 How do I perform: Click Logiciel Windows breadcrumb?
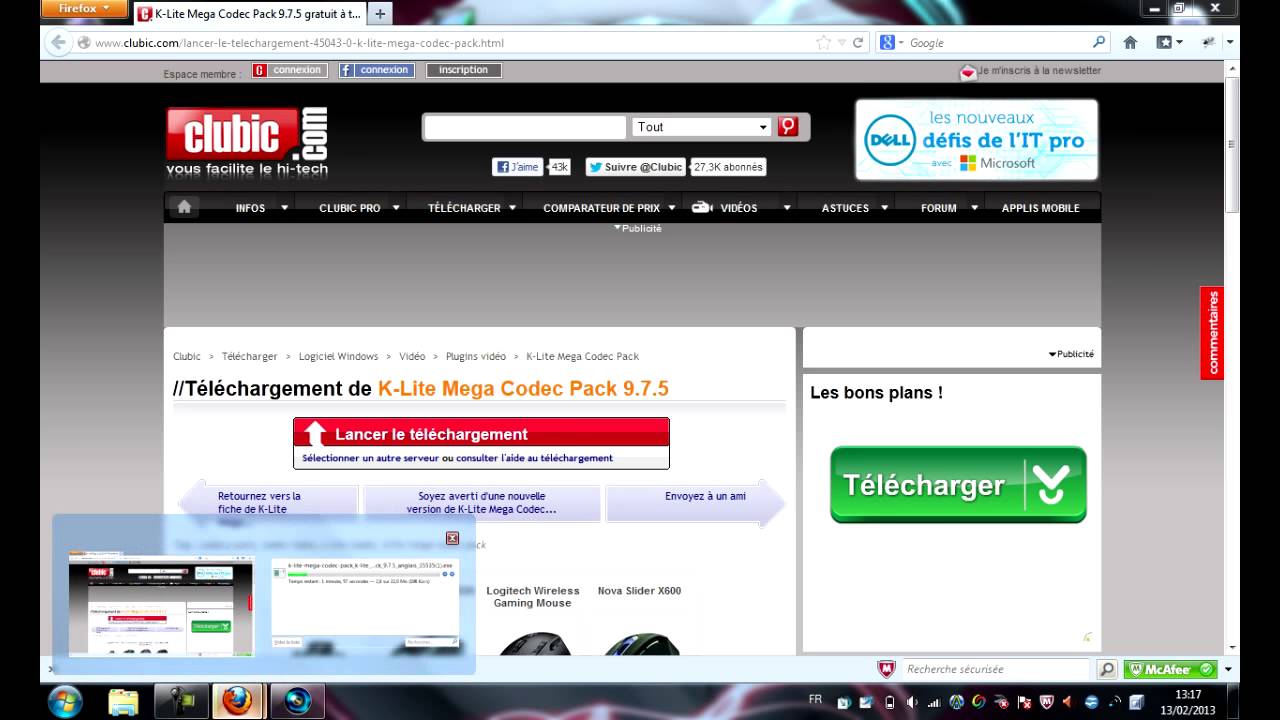(x=338, y=356)
